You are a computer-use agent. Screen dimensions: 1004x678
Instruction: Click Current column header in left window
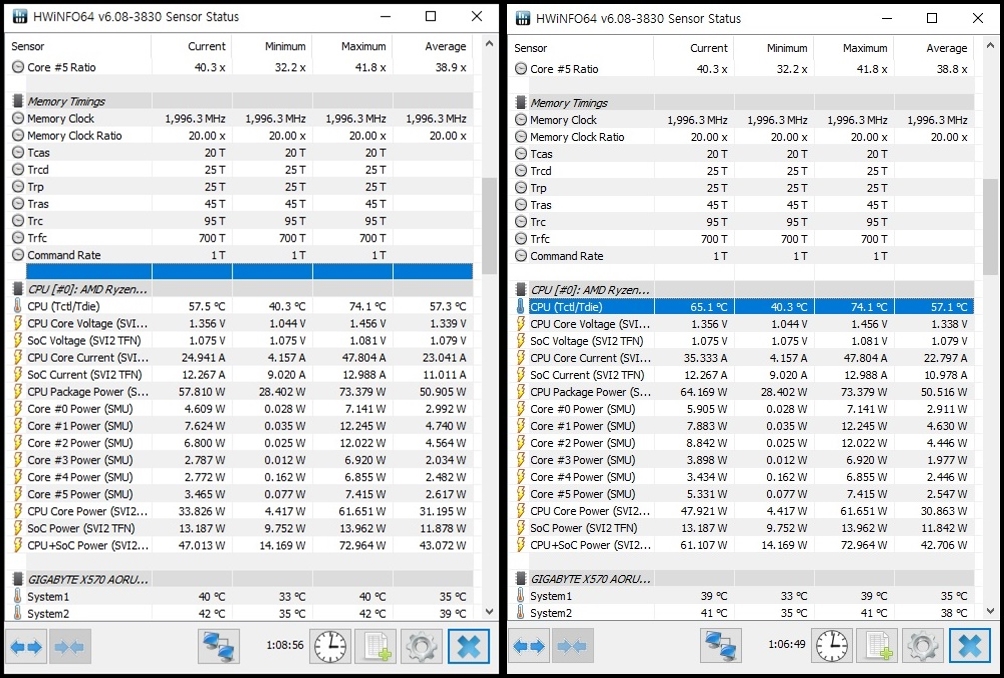(191, 46)
